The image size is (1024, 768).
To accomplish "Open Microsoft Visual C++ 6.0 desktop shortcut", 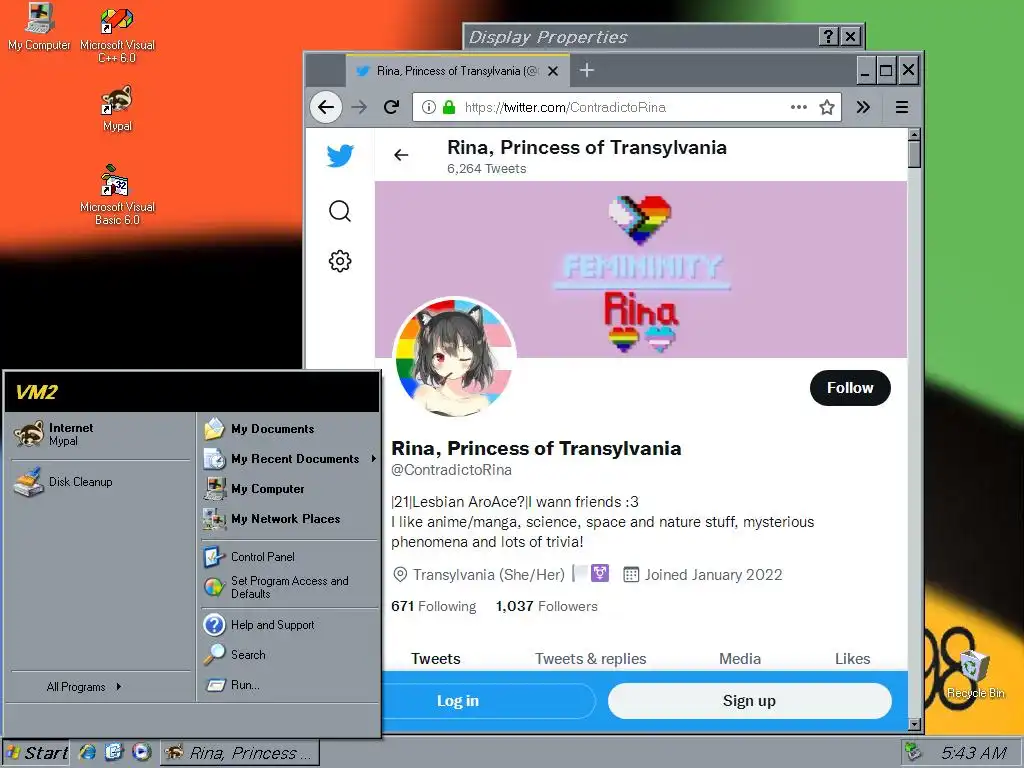I will [117, 33].
